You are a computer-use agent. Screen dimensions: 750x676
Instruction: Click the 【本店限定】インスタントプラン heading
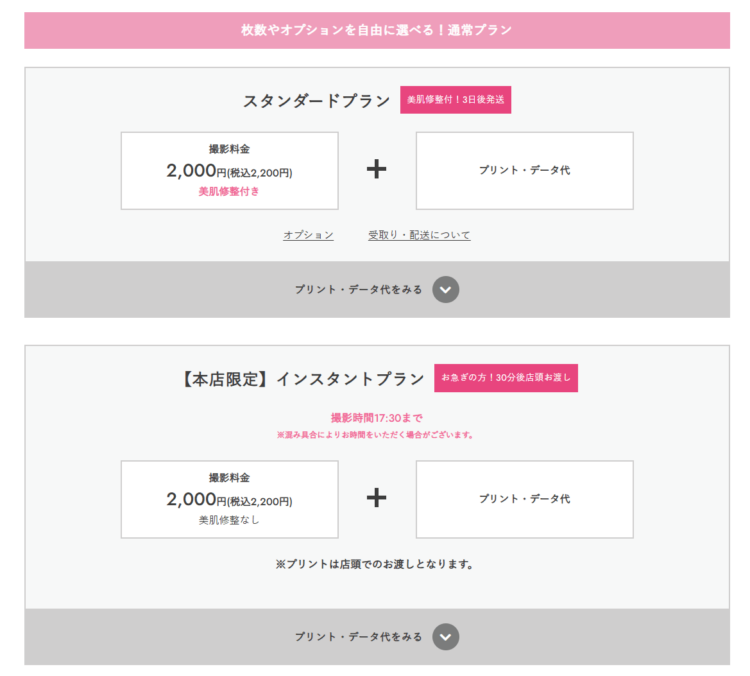pyautogui.click(x=302, y=379)
